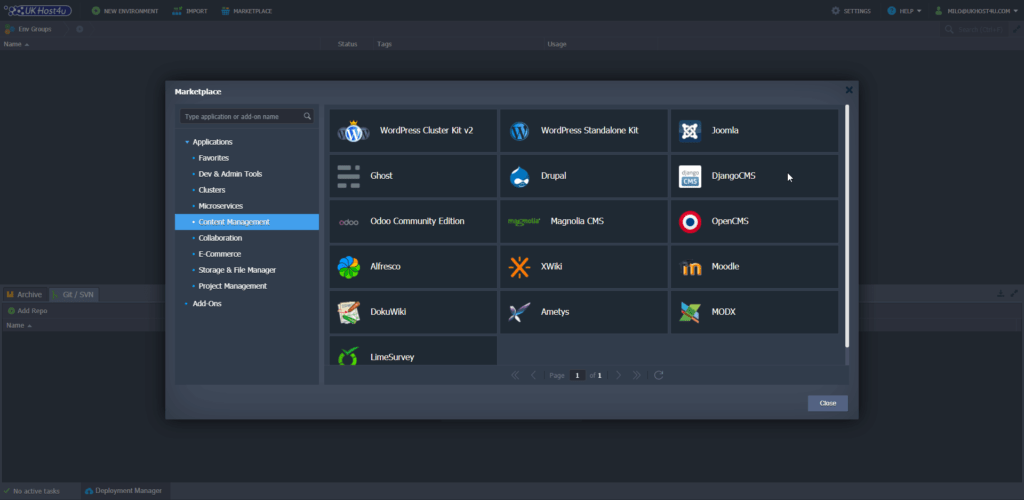Sort repos by Name in Git/SVN panel
The image size is (1024, 500).
[29, 326]
